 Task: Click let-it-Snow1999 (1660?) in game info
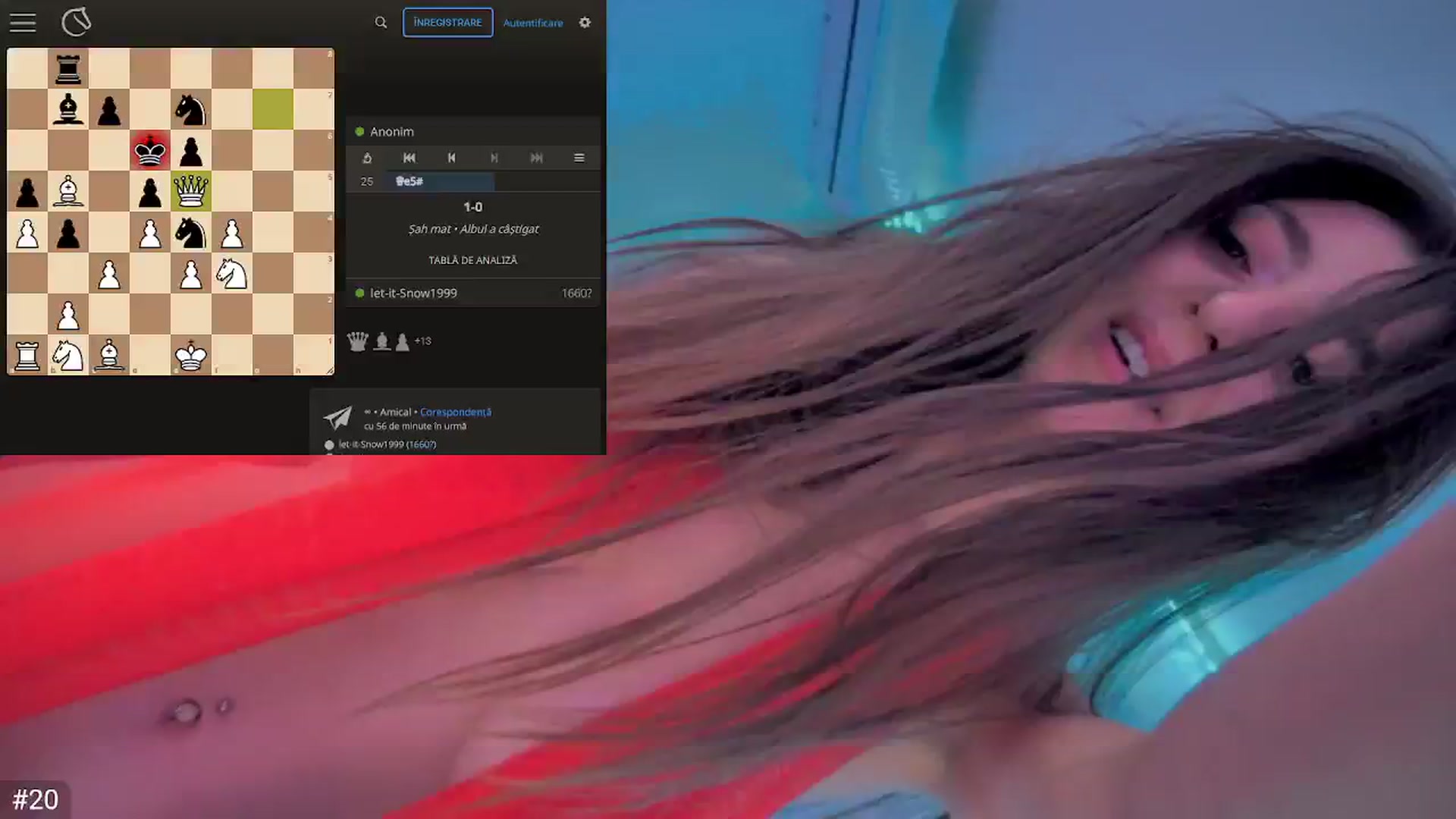coord(388,444)
